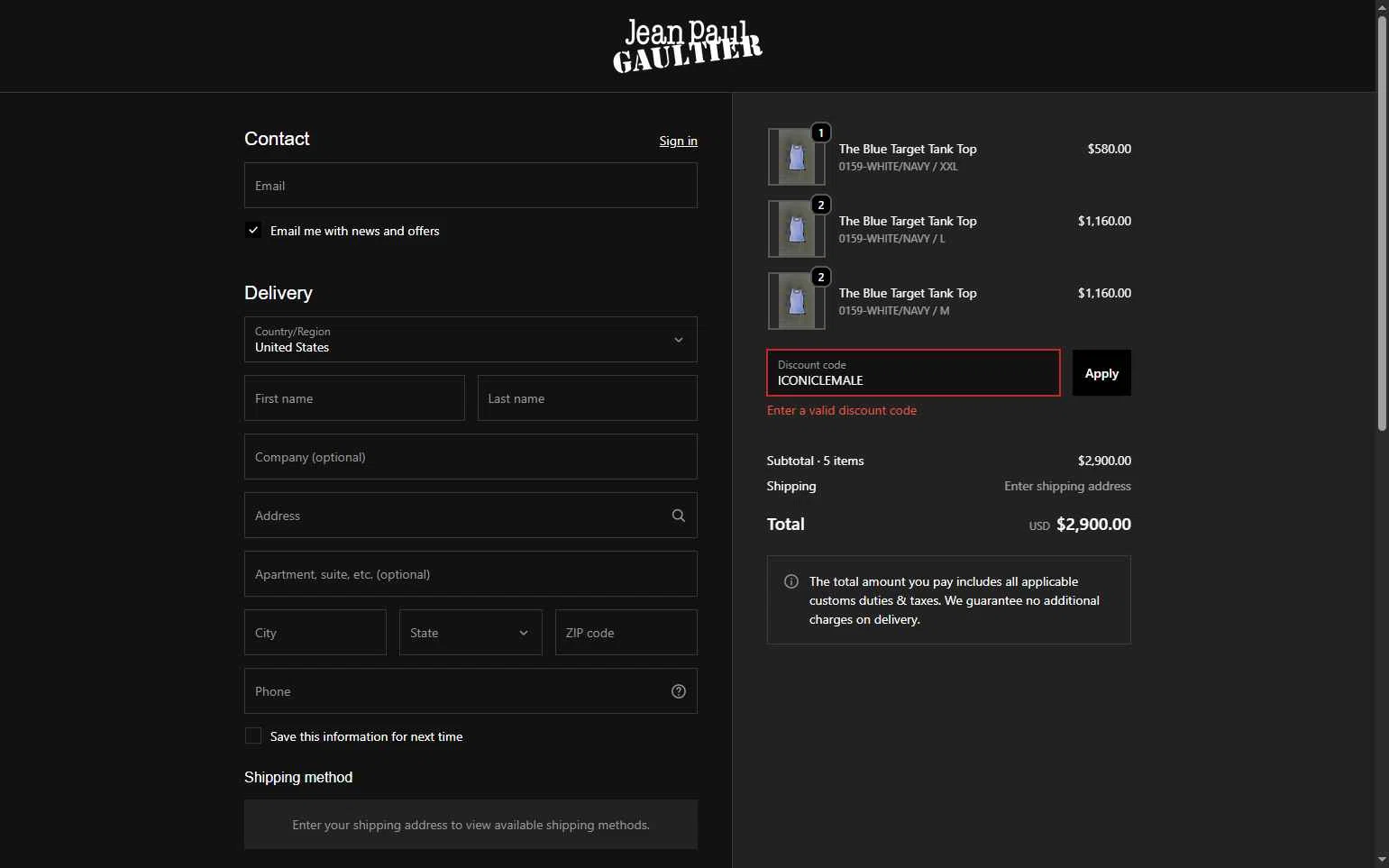This screenshot has width=1389, height=868.
Task: Click the 0159-WHITE/NAVY / M variant text
Action: (x=893, y=311)
